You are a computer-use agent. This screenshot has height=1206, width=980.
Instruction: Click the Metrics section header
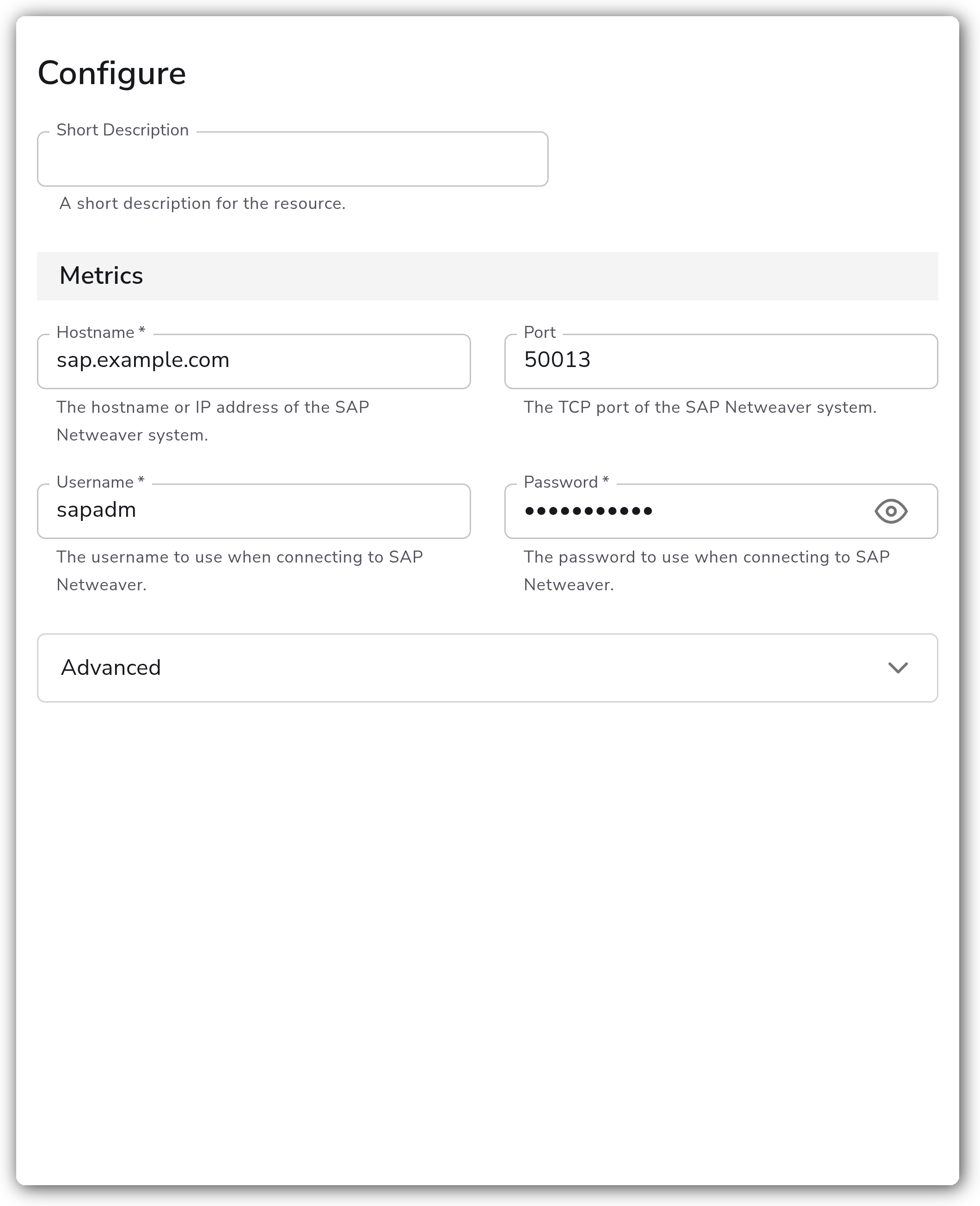pos(488,276)
